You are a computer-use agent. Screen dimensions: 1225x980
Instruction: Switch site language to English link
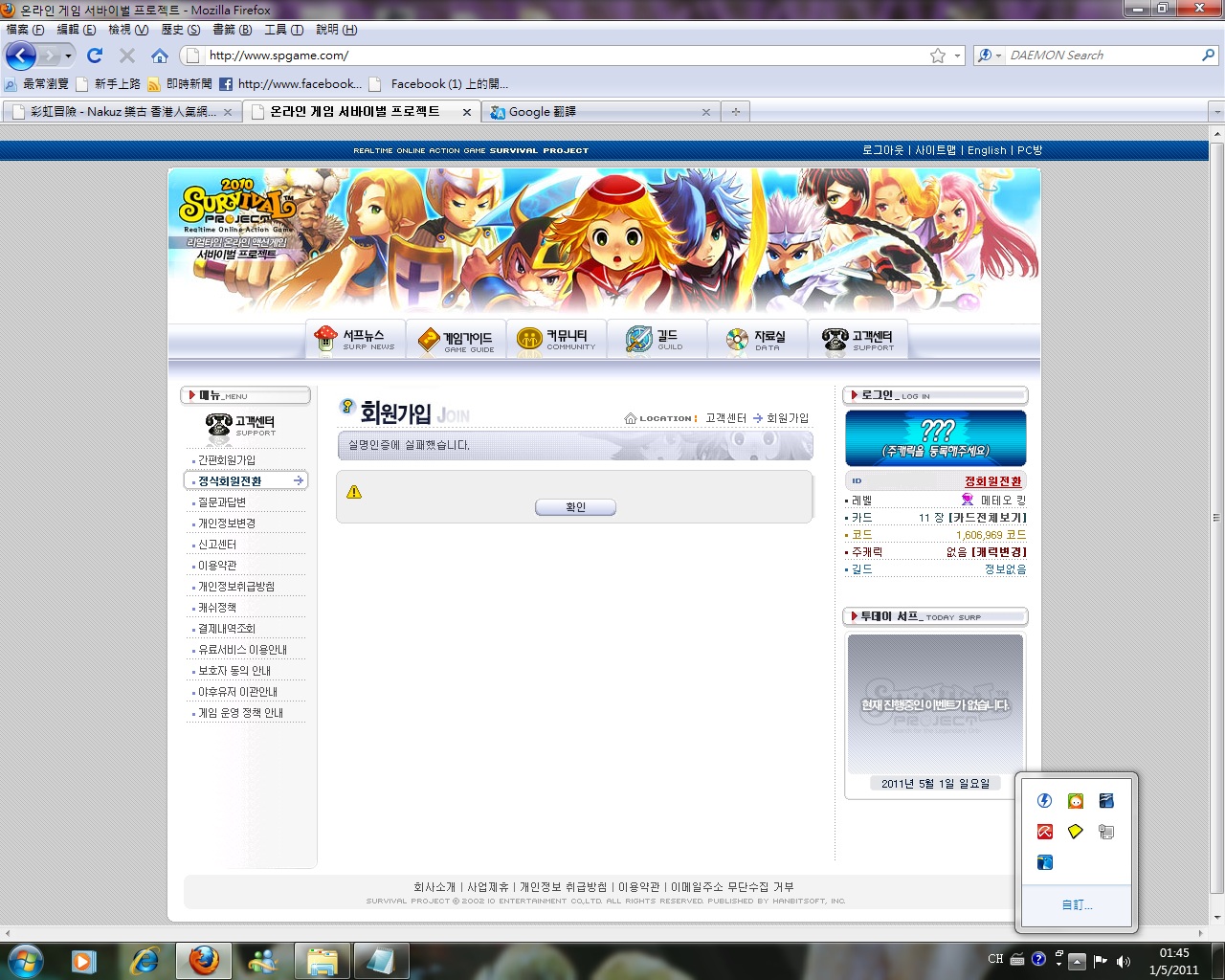click(x=987, y=150)
